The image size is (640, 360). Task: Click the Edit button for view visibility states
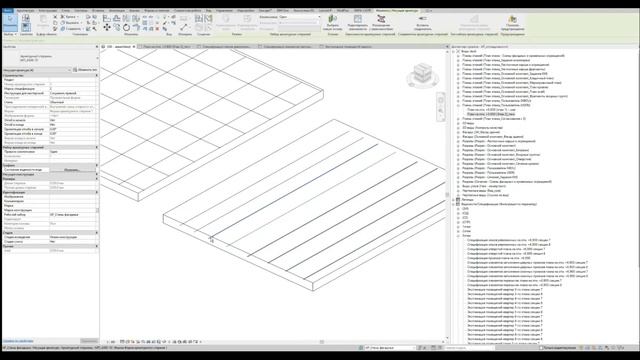coord(72,170)
